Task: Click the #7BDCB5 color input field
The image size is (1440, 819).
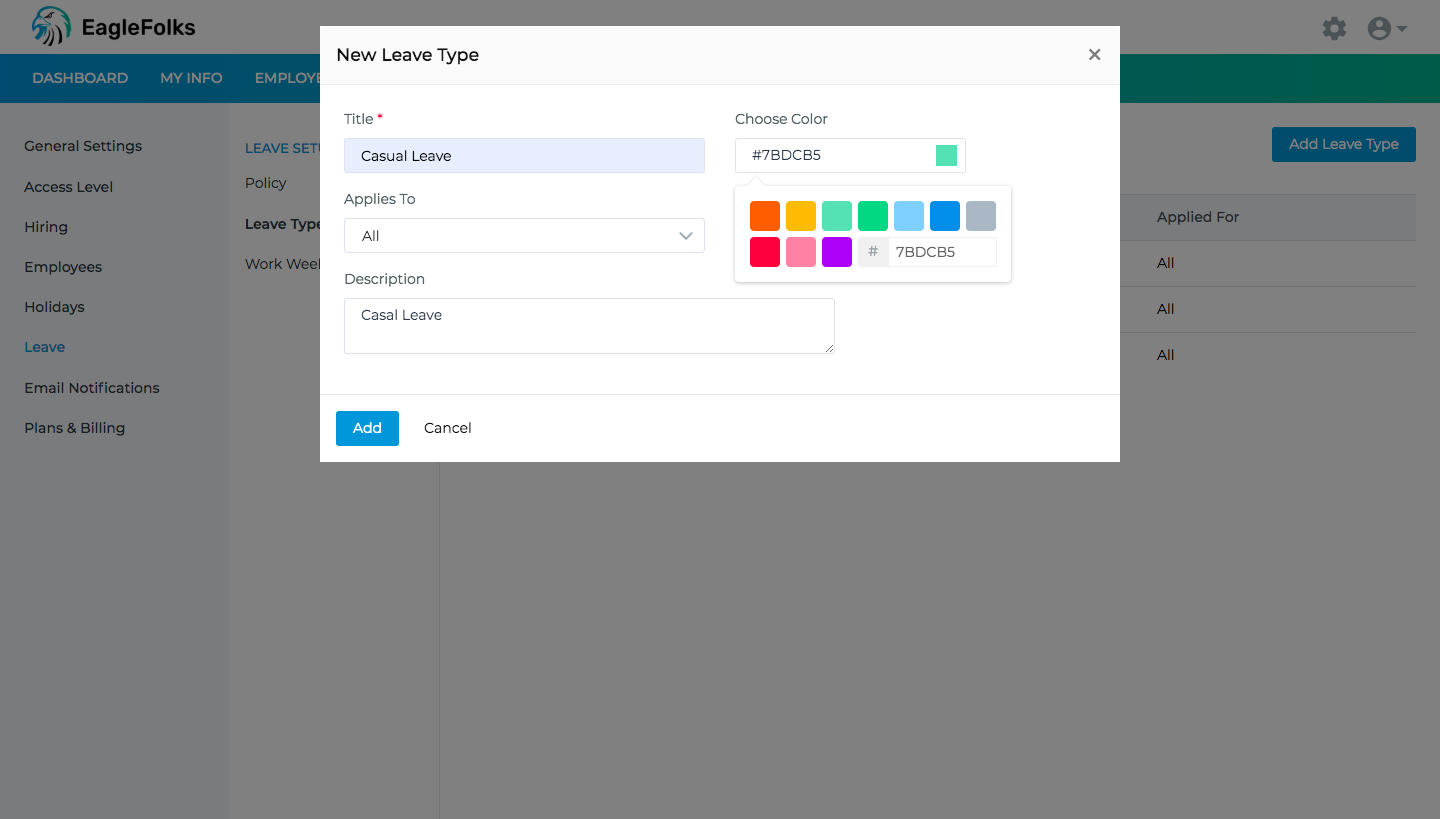Action: point(850,156)
